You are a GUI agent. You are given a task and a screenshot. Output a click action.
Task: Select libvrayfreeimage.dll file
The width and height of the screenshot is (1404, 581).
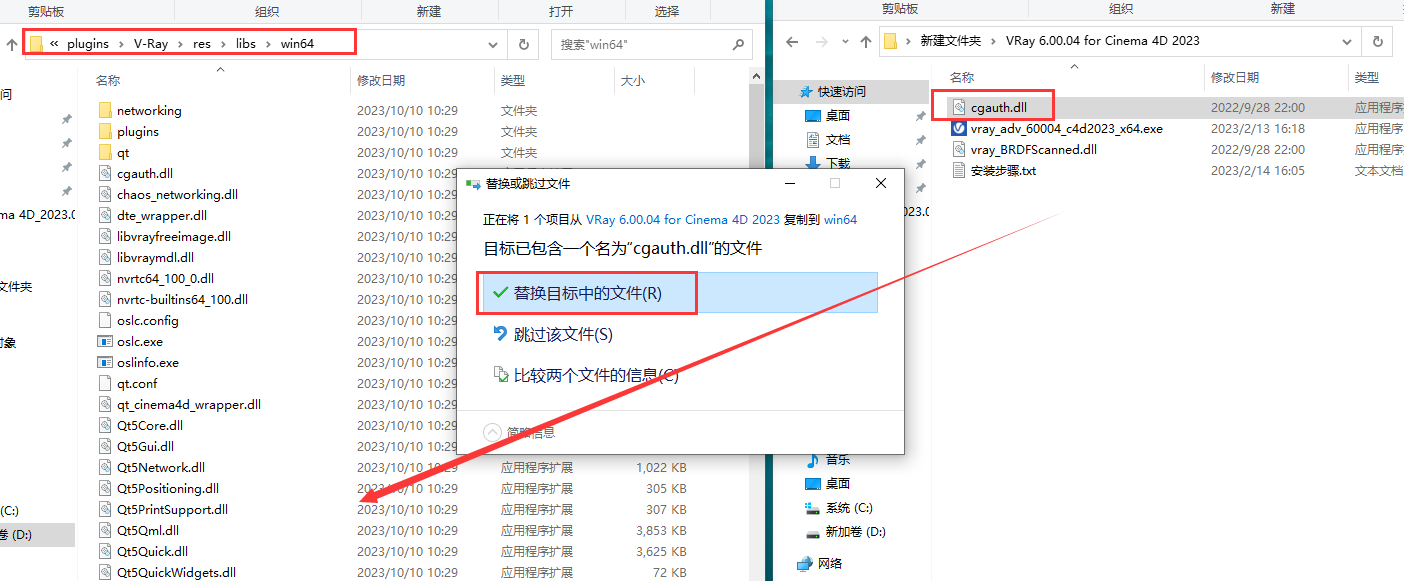click(174, 236)
